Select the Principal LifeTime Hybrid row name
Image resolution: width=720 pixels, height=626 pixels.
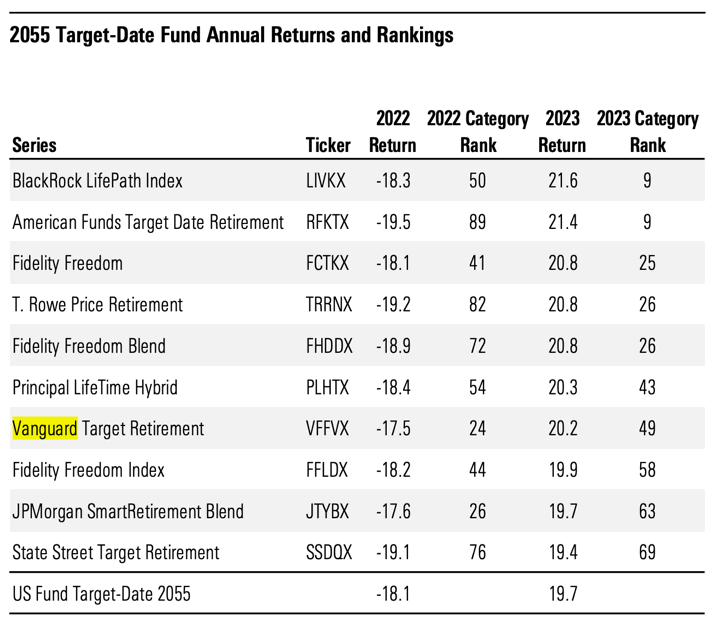coord(94,387)
